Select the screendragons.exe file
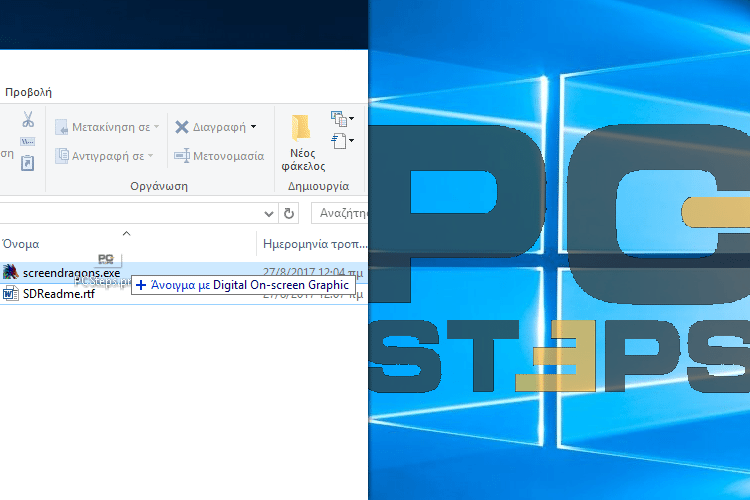The image size is (750, 500). pos(184,273)
